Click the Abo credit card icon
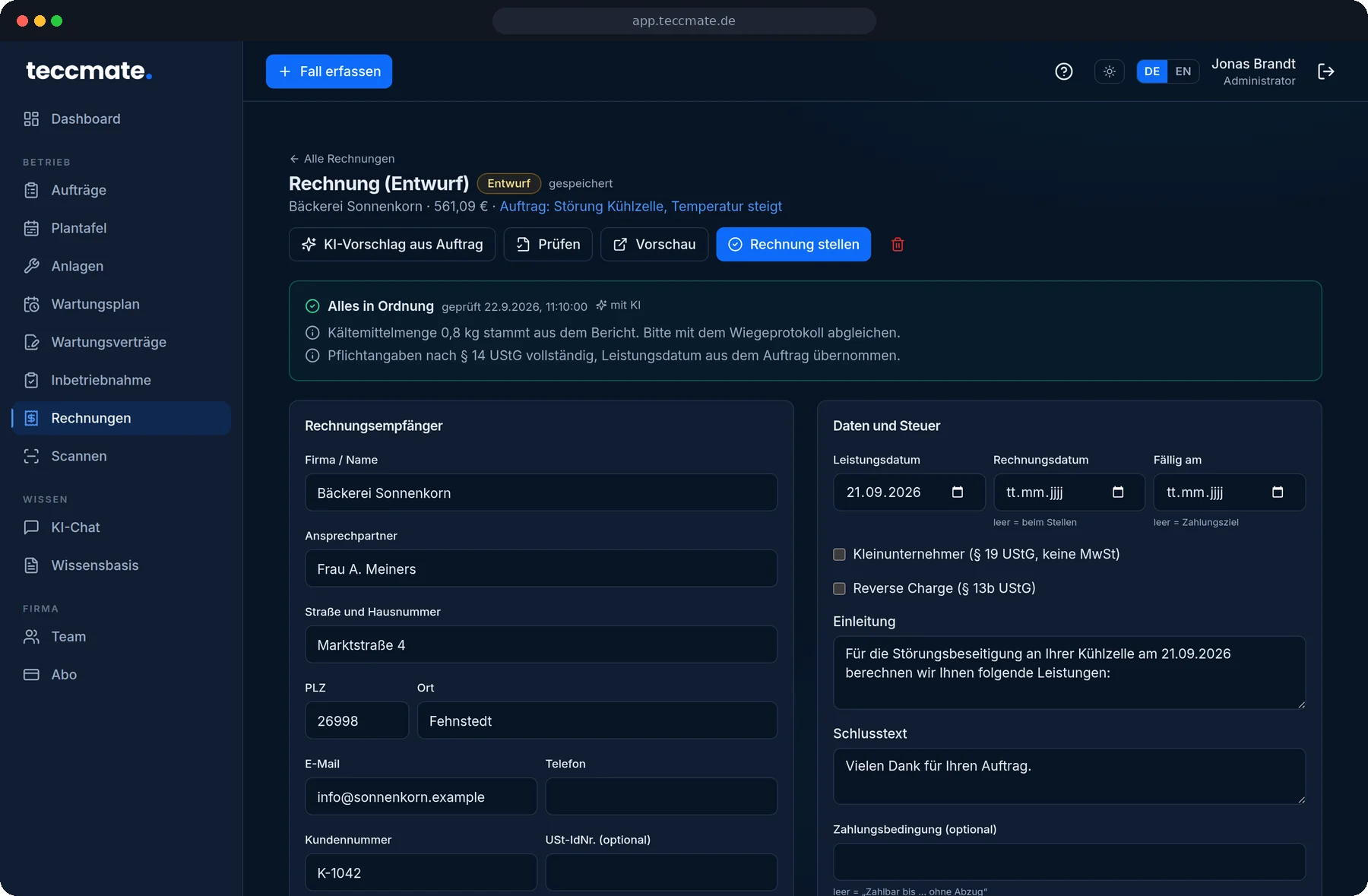Viewport: 1368px width, 896px height. click(31, 675)
